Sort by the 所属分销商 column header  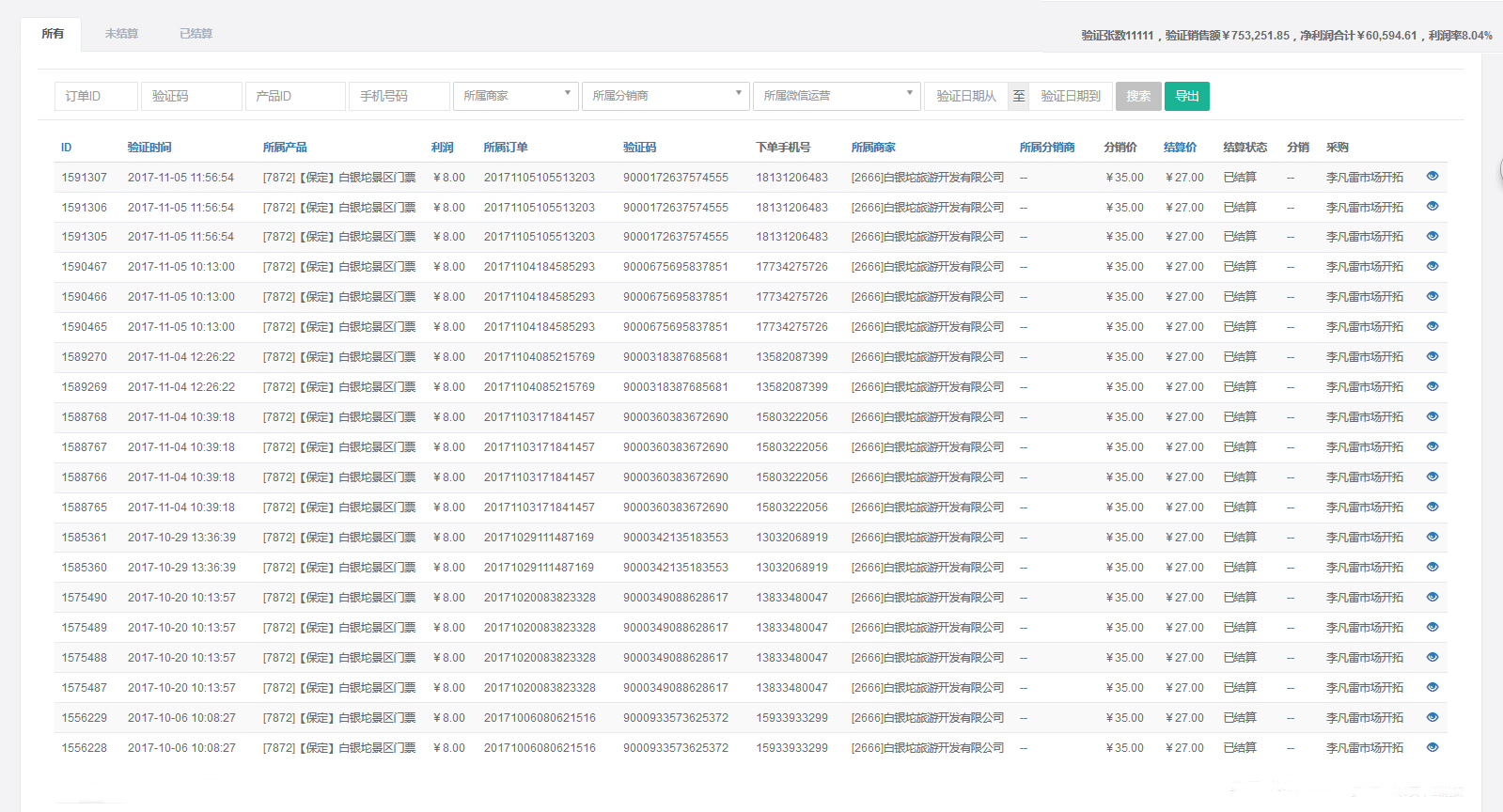point(1047,148)
